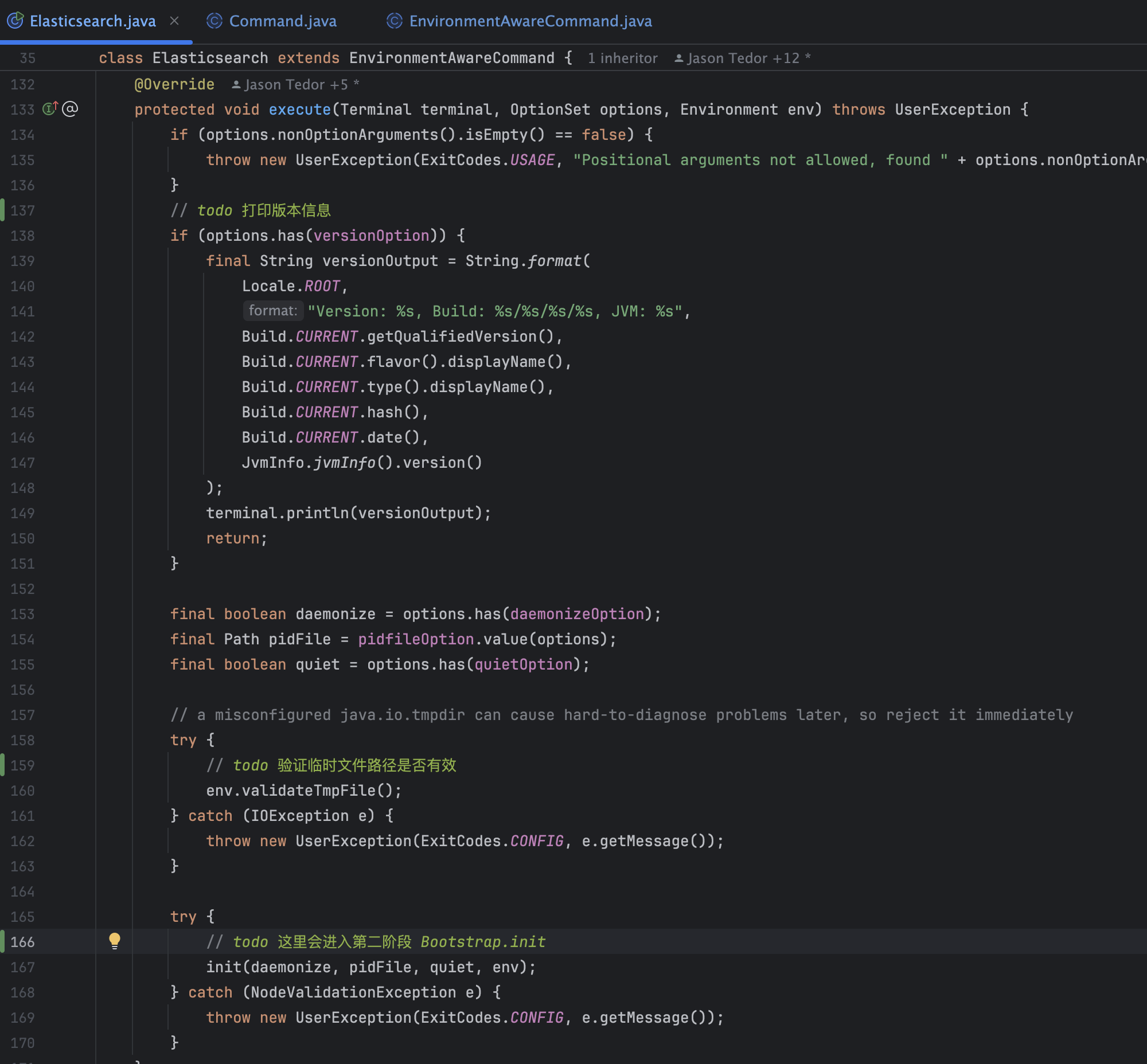The height and width of the screenshot is (1064, 1147).
Task: Click the yellow lightbulb intention icon on line 166
Action: coord(115,941)
